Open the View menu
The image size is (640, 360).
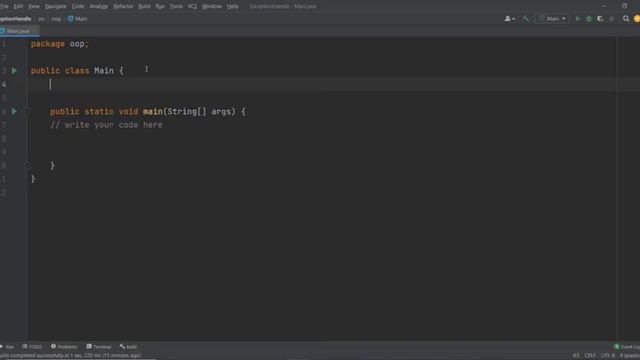click(x=34, y=6)
